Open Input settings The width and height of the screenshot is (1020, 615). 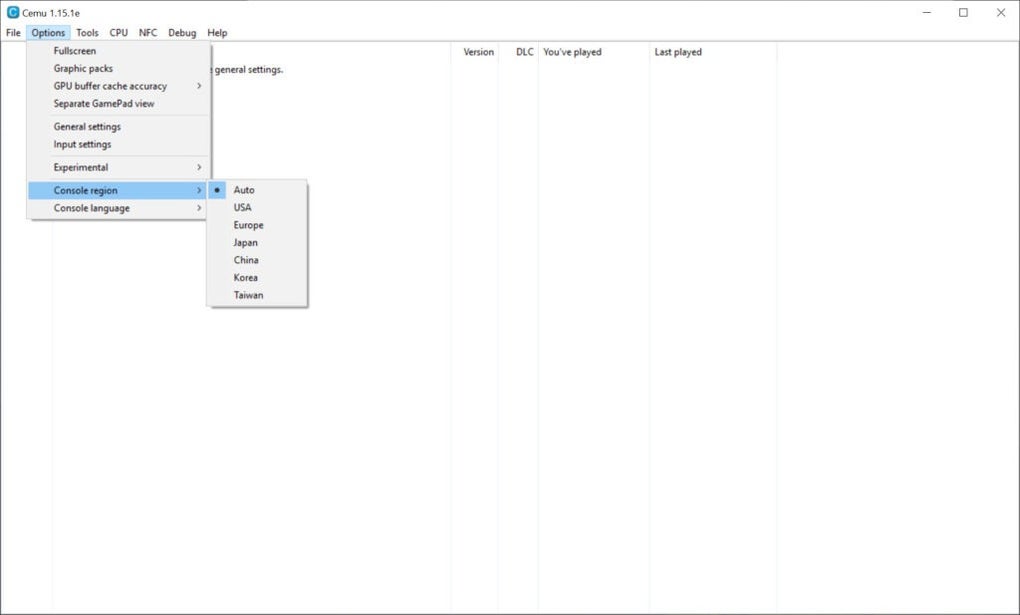tap(119, 144)
